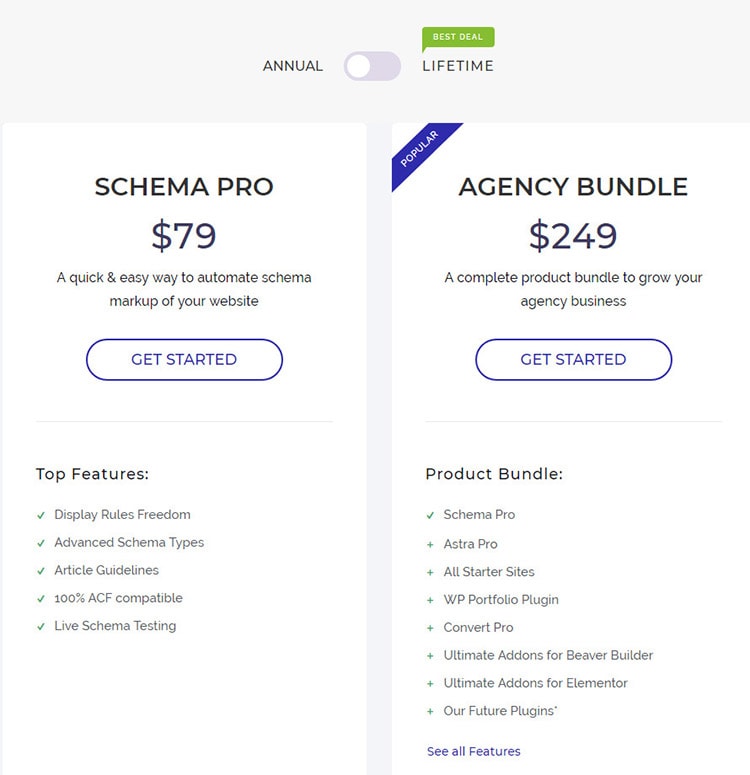Screen dimensions: 750x775
Task: Click the POPULAR corner ribbon
Action: click(x=420, y=149)
